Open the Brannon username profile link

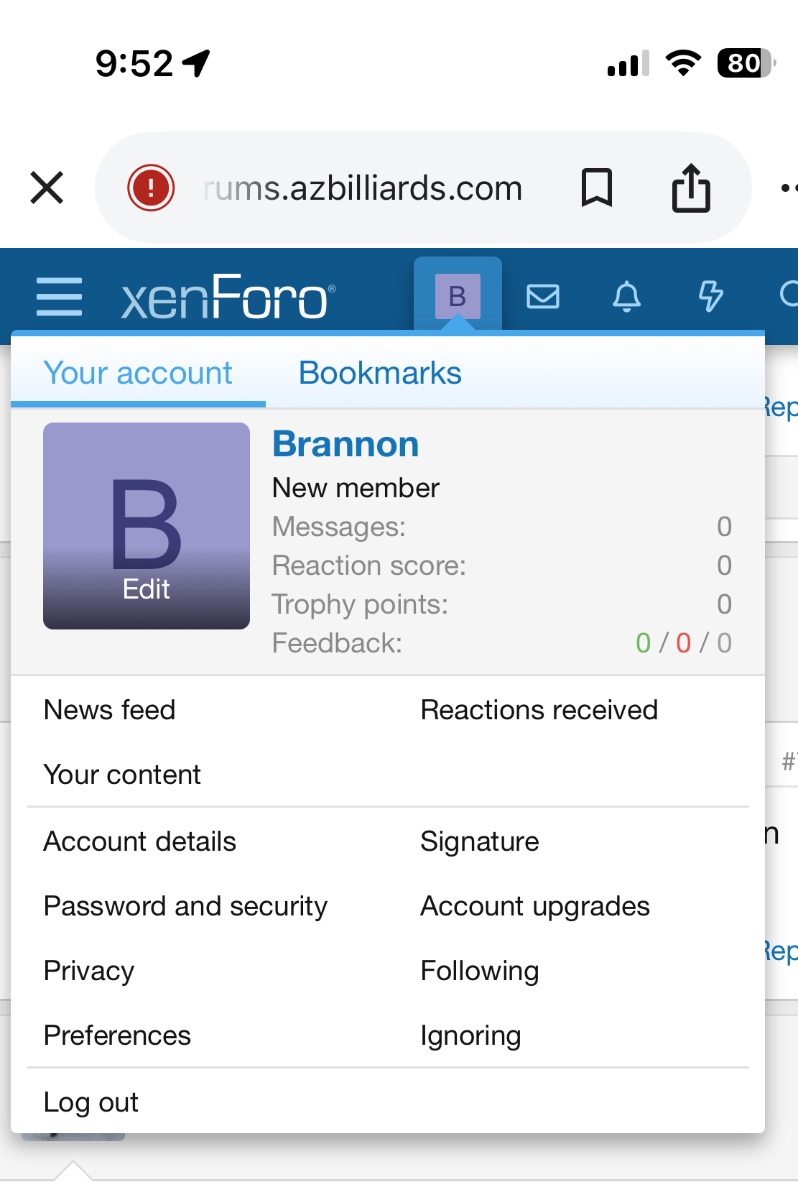click(345, 444)
